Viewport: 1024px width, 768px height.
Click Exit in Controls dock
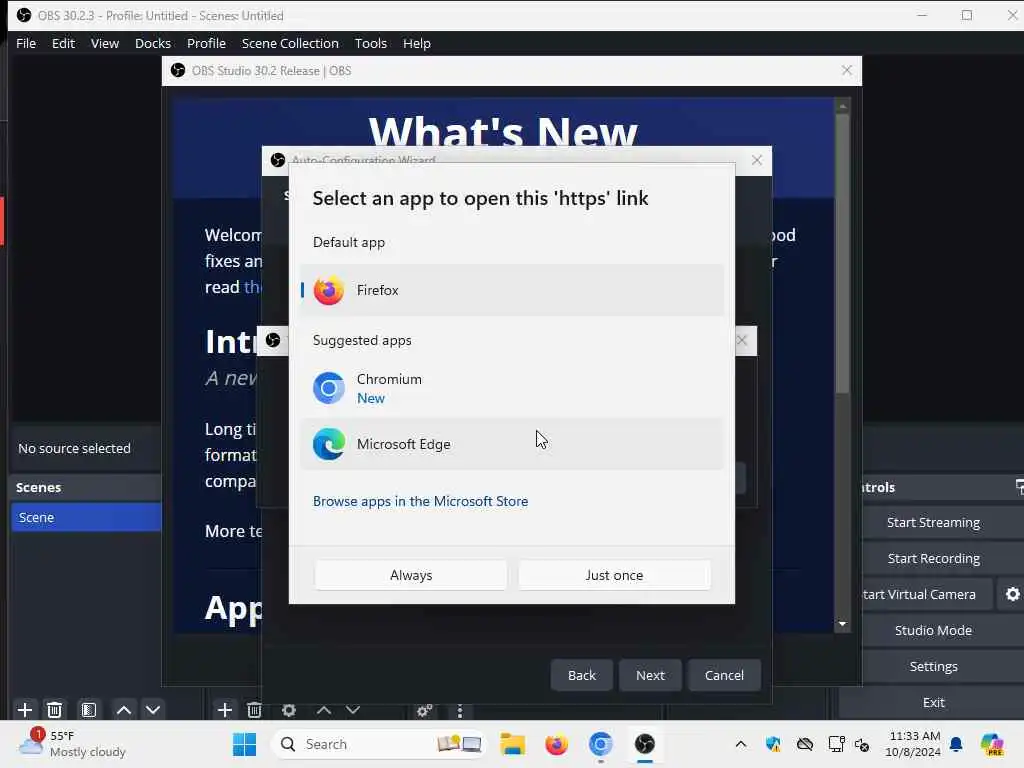point(933,702)
